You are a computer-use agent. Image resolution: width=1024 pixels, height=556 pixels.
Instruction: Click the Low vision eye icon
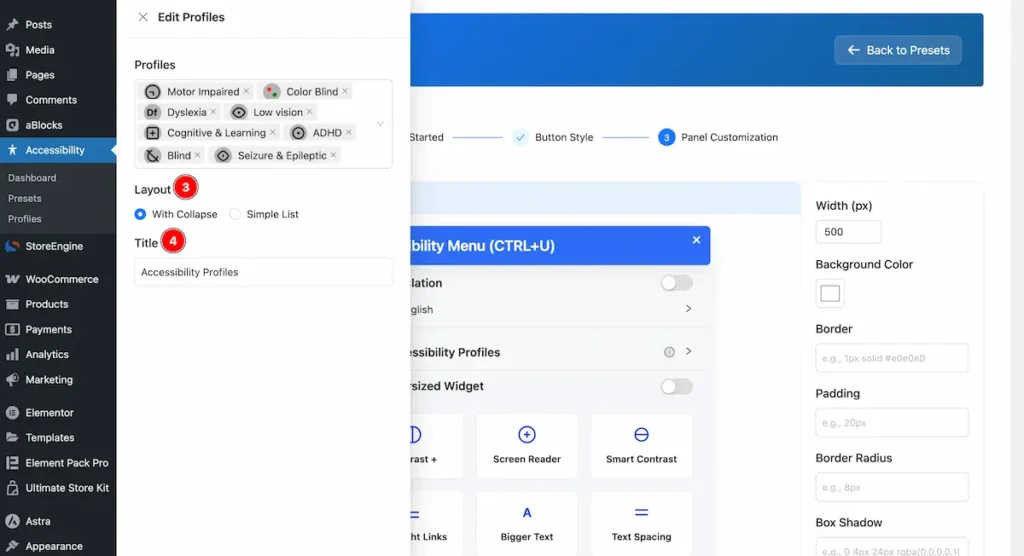coord(239,112)
